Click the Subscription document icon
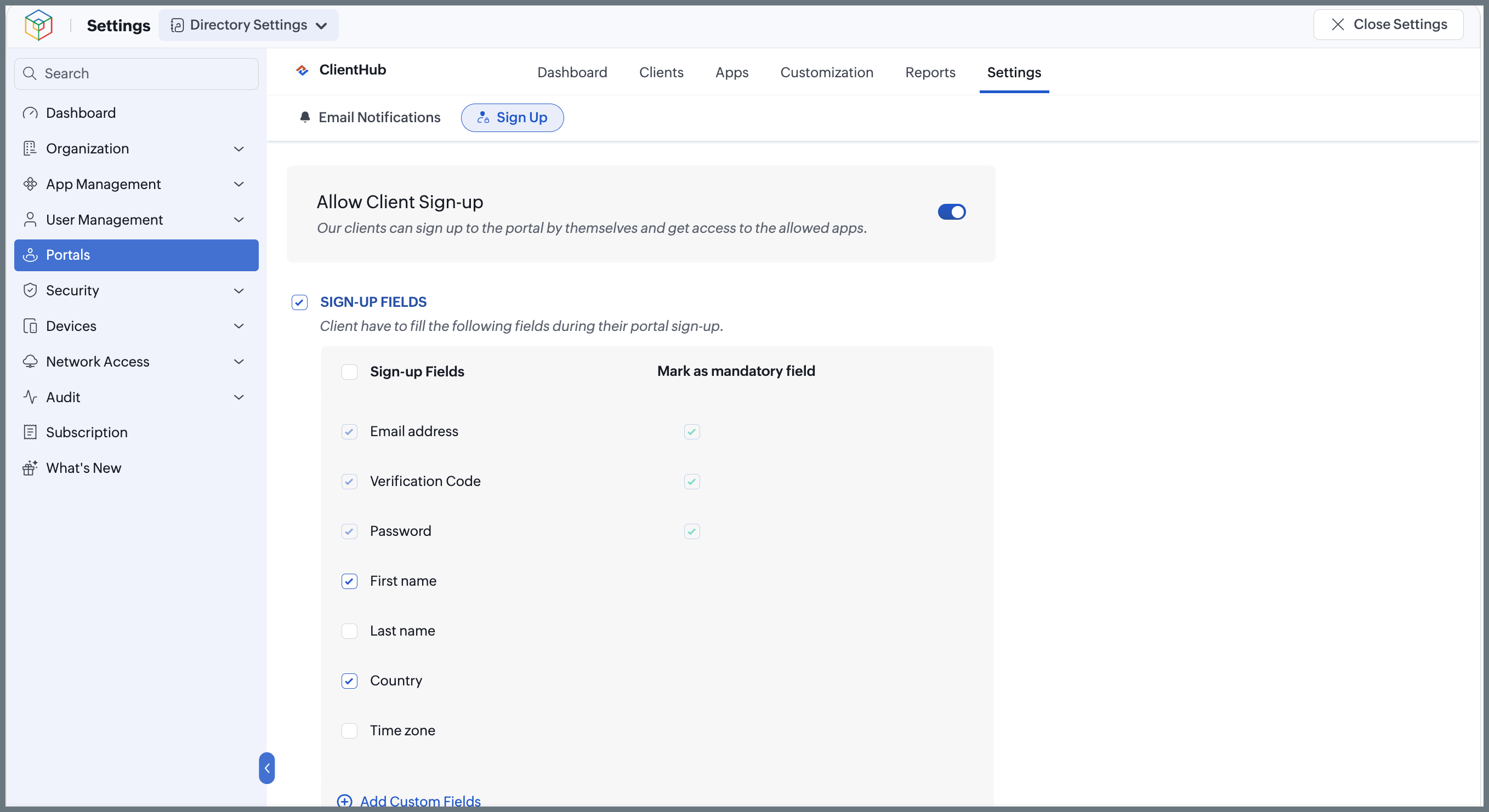The width and height of the screenshot is (1489, 812). (30, 432)
